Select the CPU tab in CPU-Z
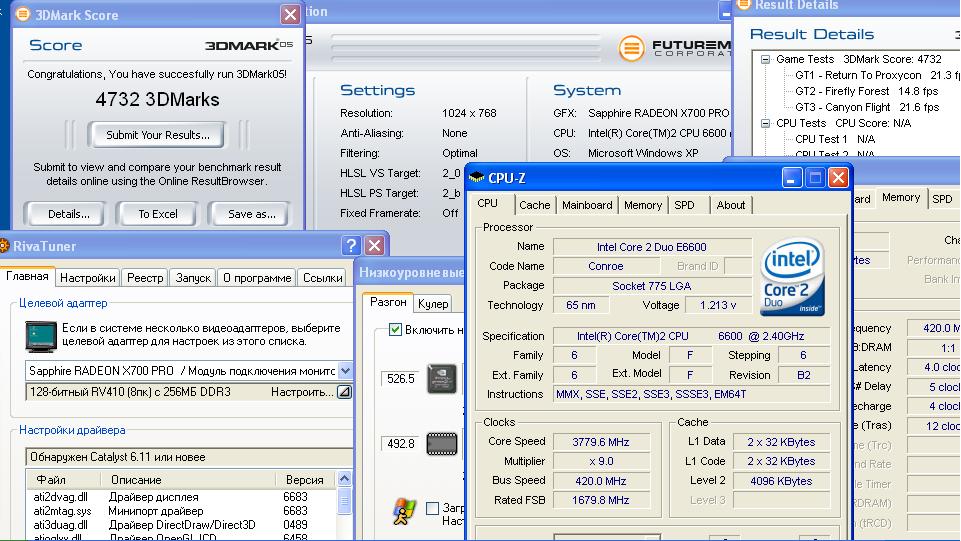961x541 pixels. [x=488, y=203]
